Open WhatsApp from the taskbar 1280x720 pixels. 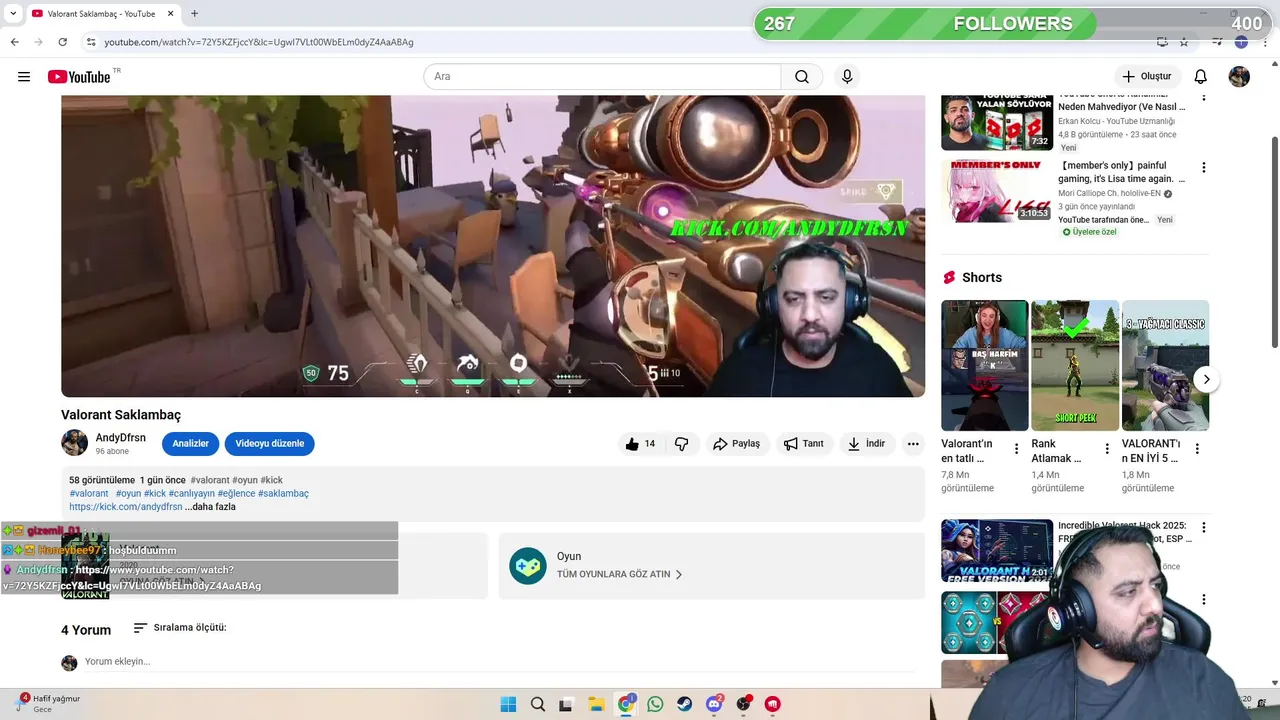tap(655, 704)
